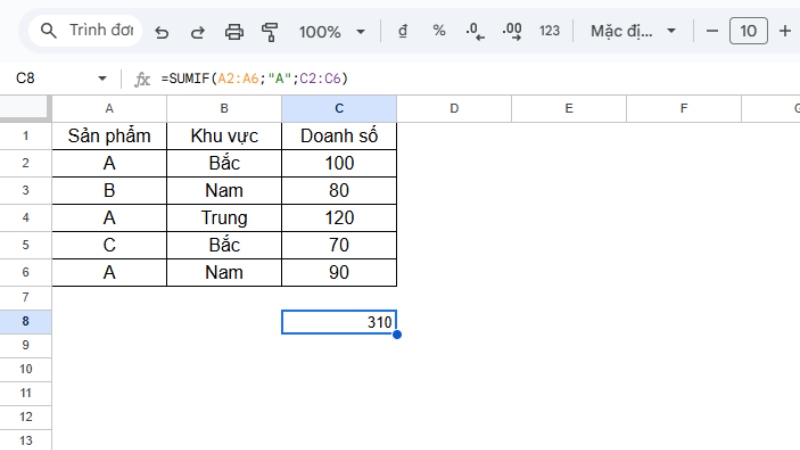Select column E header
The image size is (800, 450).
point(569,109)
